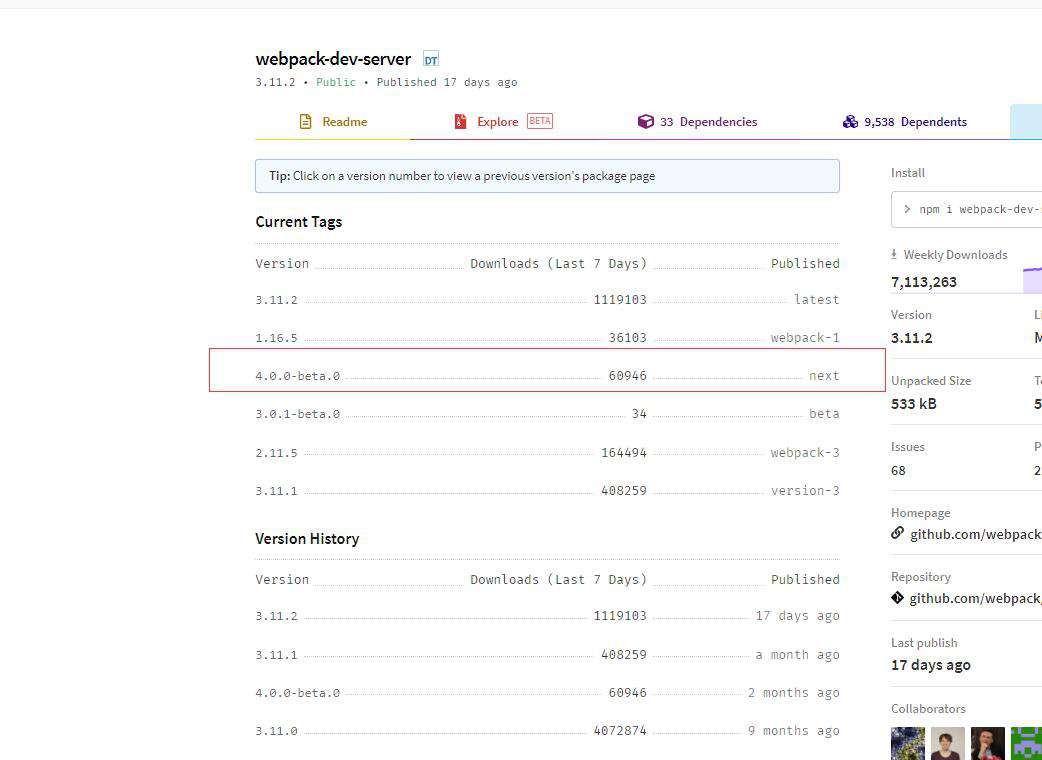The height and width of the screenshot is (760, 1042).
Task: Switch to the Explore tab
Action: coord(503,122)
